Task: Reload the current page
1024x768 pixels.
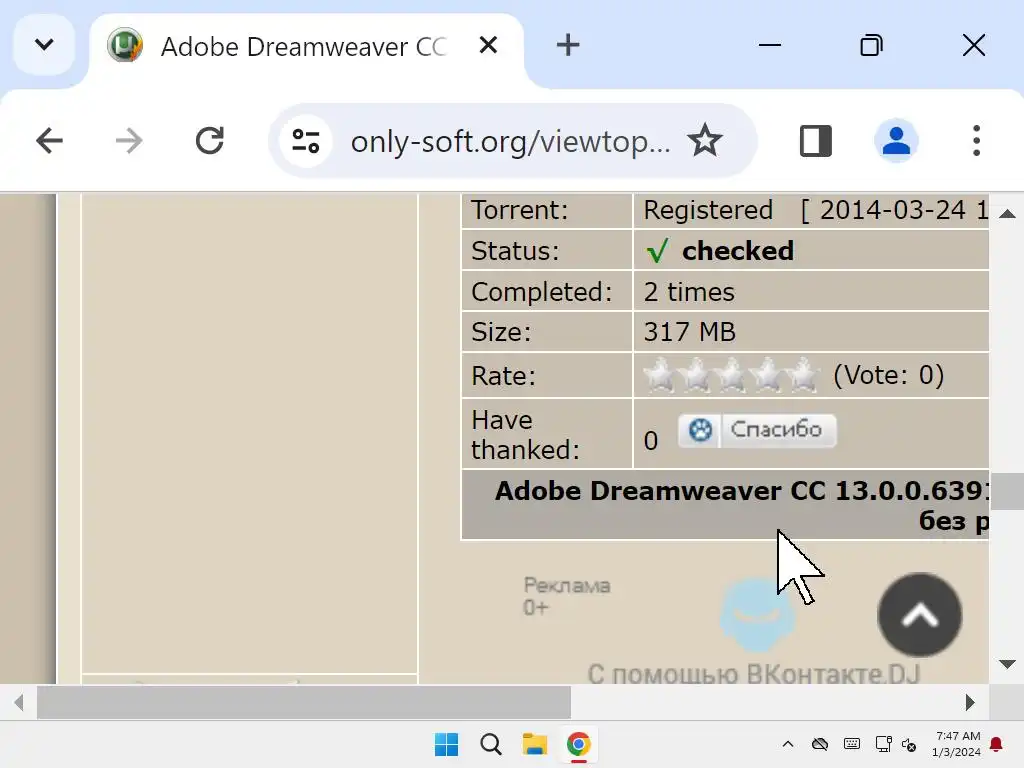Action: coord(210,140)
